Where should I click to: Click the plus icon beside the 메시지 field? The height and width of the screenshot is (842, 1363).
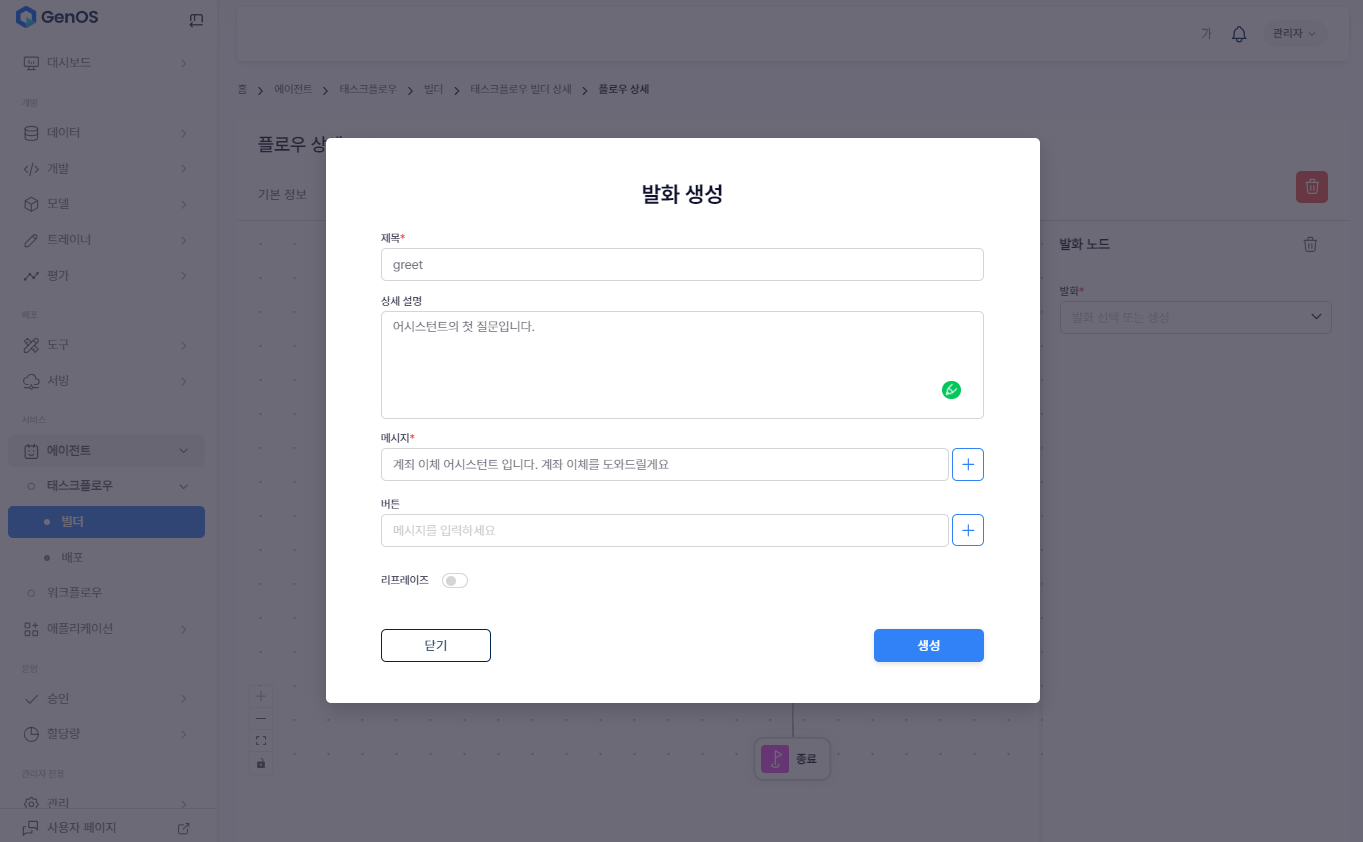coord(967,465)
